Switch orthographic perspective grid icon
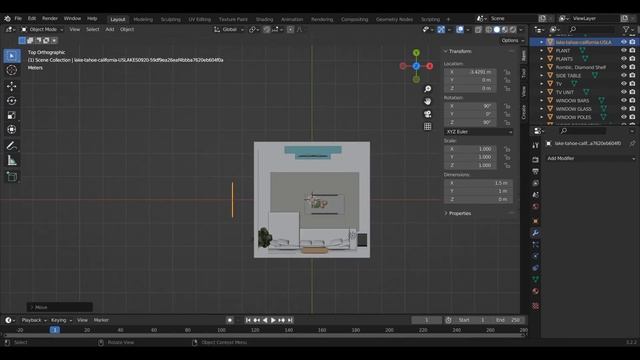640x360 pixels. (427, 127)
